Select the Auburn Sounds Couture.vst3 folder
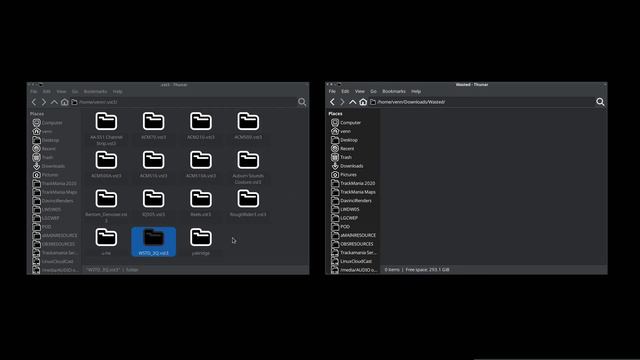The image size is (640, 360). [248, 167]
